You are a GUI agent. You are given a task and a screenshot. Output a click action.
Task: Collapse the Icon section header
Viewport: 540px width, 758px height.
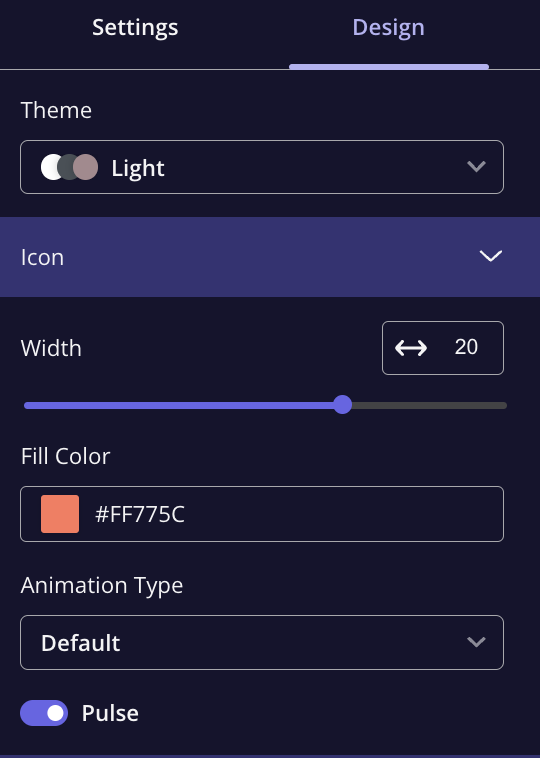(270, 257)
